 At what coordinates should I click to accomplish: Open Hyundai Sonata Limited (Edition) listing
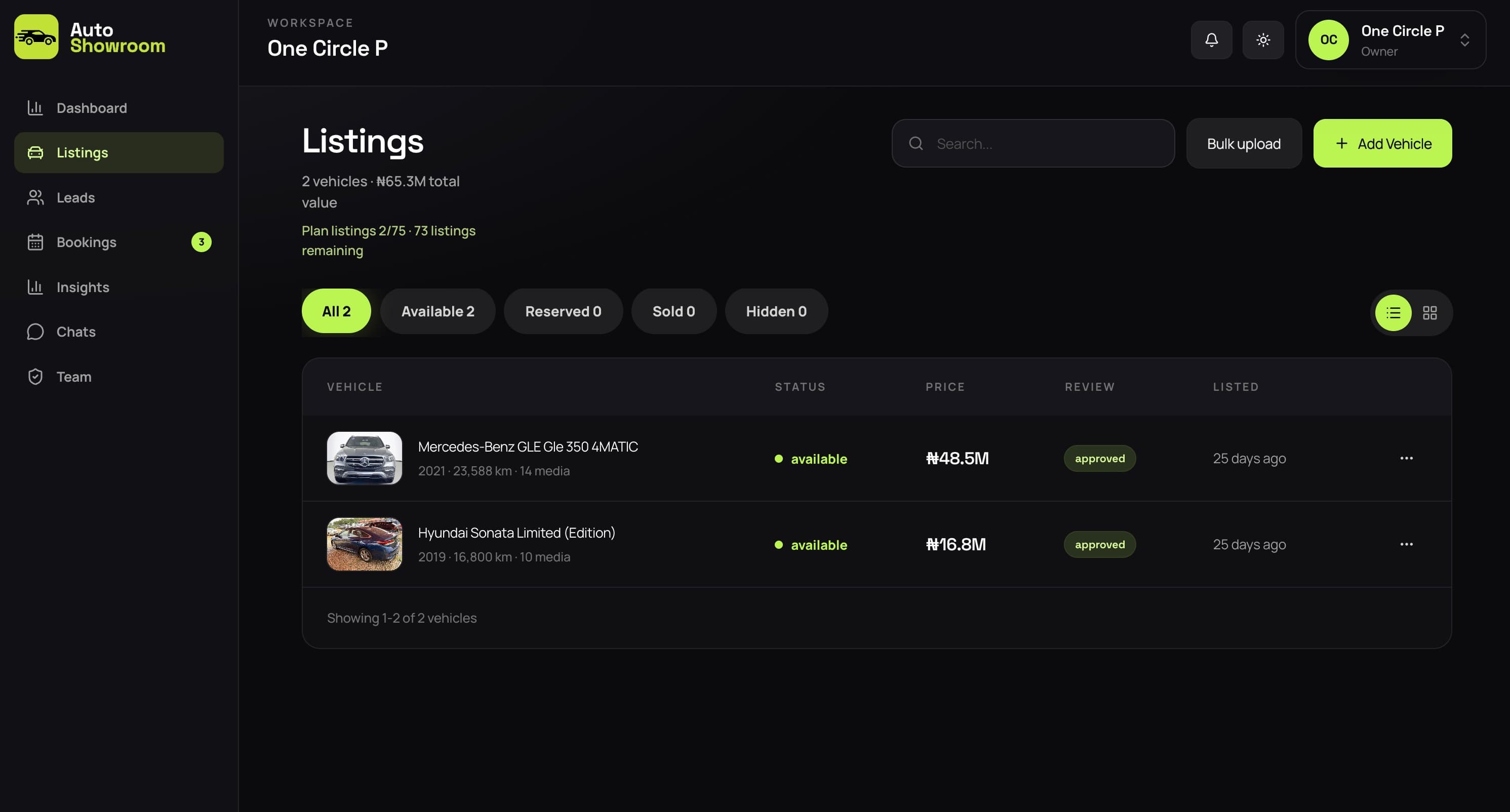point(516,533)
